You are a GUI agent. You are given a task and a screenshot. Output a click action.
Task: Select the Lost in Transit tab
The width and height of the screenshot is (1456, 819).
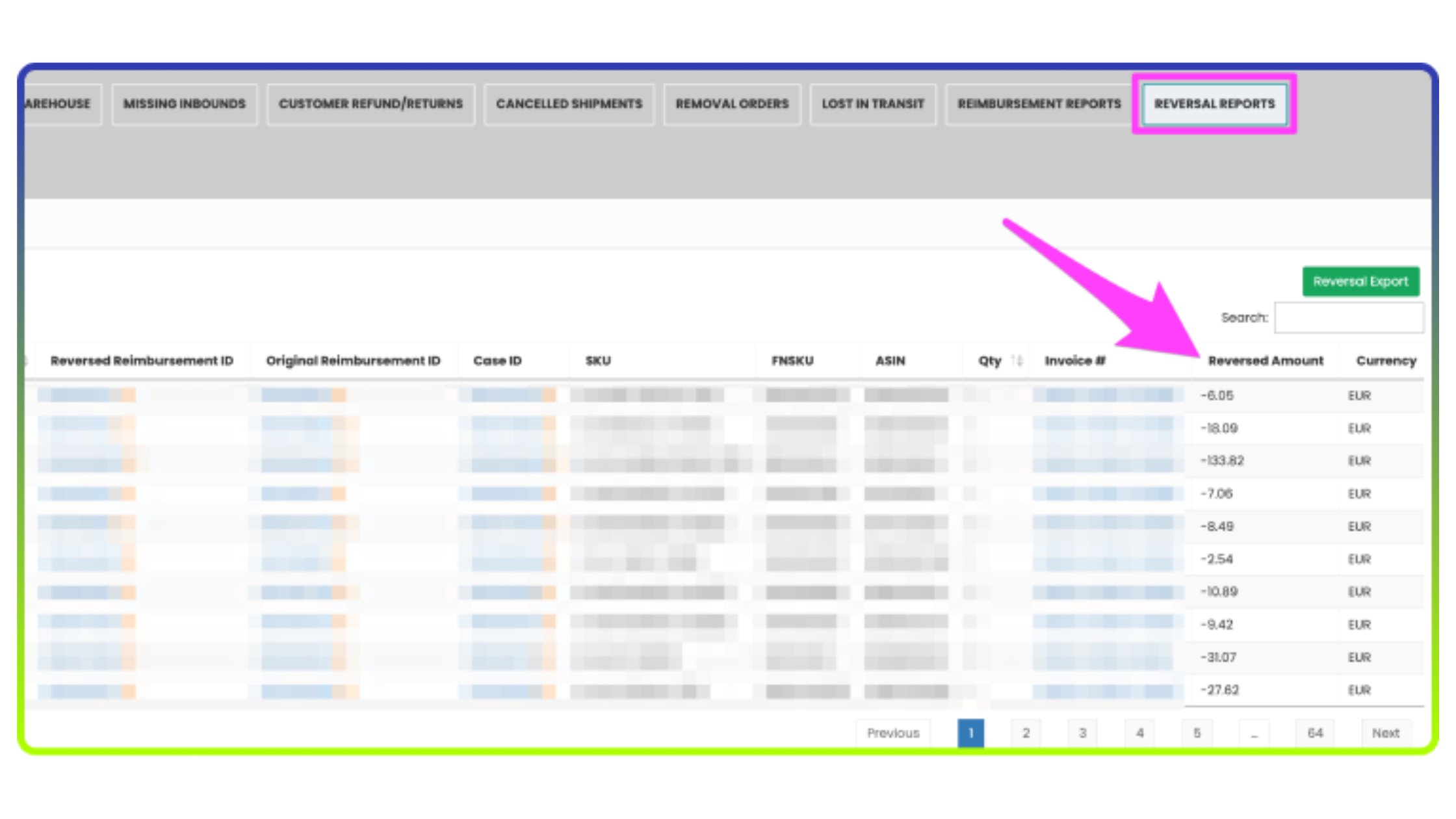click(873, 103)
